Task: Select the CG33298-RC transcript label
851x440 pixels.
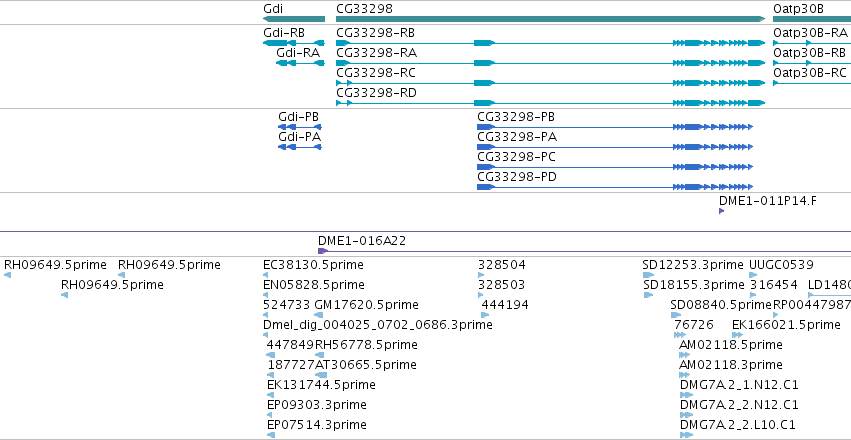Action: click(x=376, y=73)
